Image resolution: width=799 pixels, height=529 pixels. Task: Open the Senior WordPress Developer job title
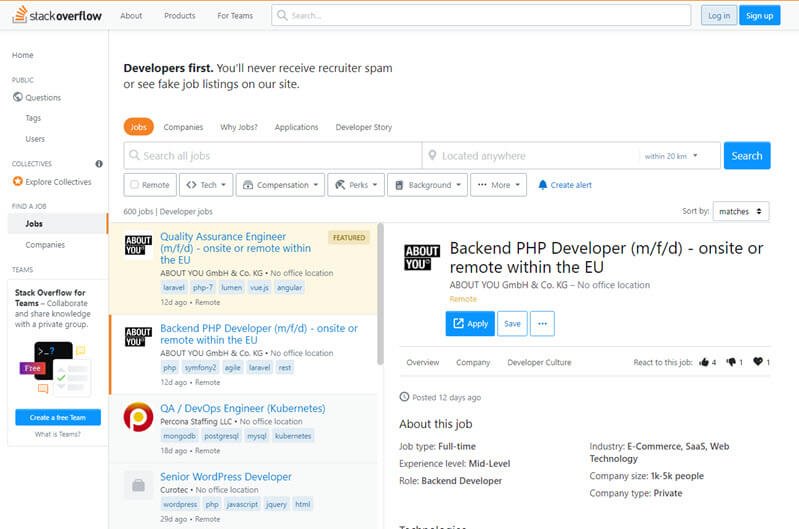[226, 477]
